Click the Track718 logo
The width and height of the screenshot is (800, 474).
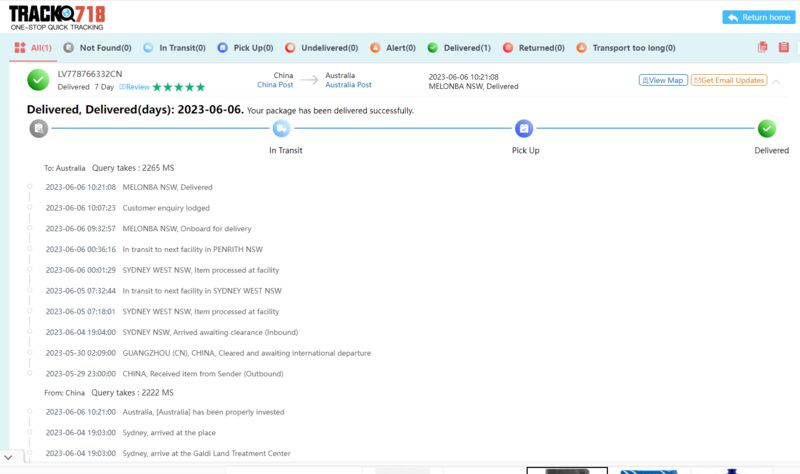pyautogui.click(x=57, y=18)
